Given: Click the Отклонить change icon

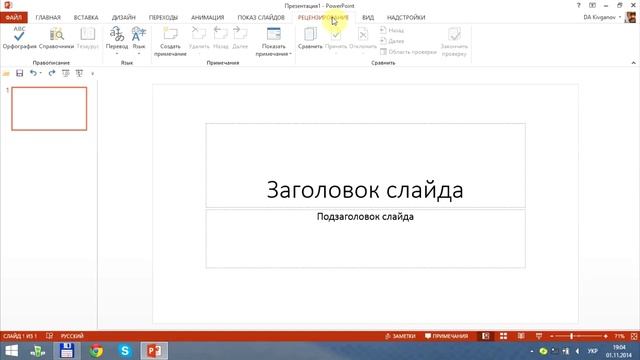Looking at the screenshot, I should (x=363, y=34).
